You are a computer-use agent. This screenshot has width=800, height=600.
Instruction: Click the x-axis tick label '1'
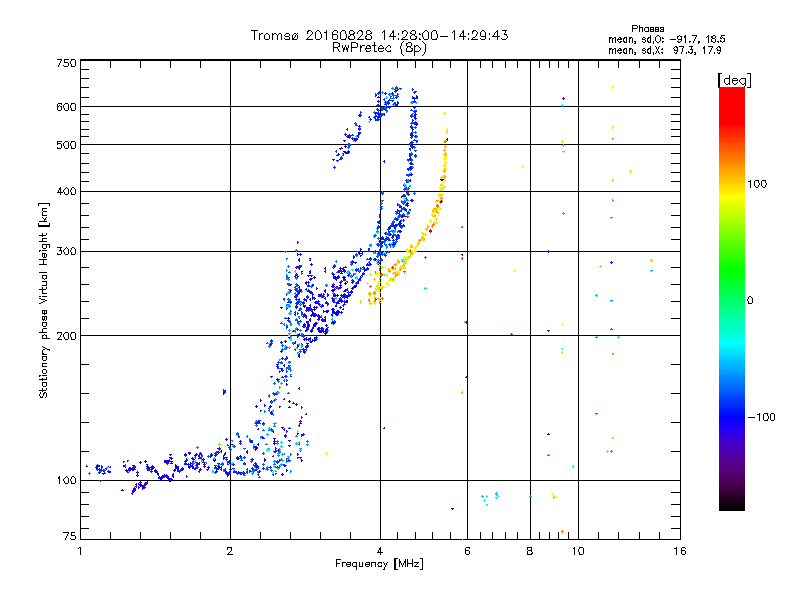click(80, 551)
